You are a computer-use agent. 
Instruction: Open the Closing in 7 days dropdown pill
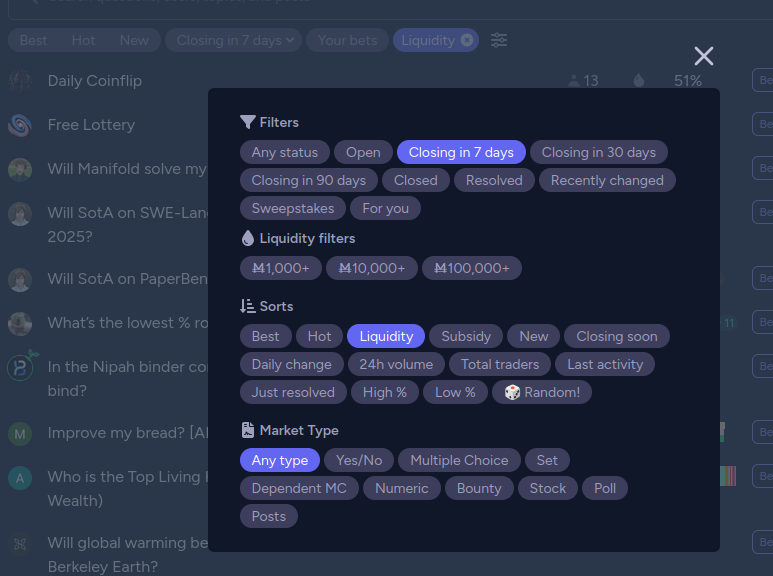coord(233,40)
